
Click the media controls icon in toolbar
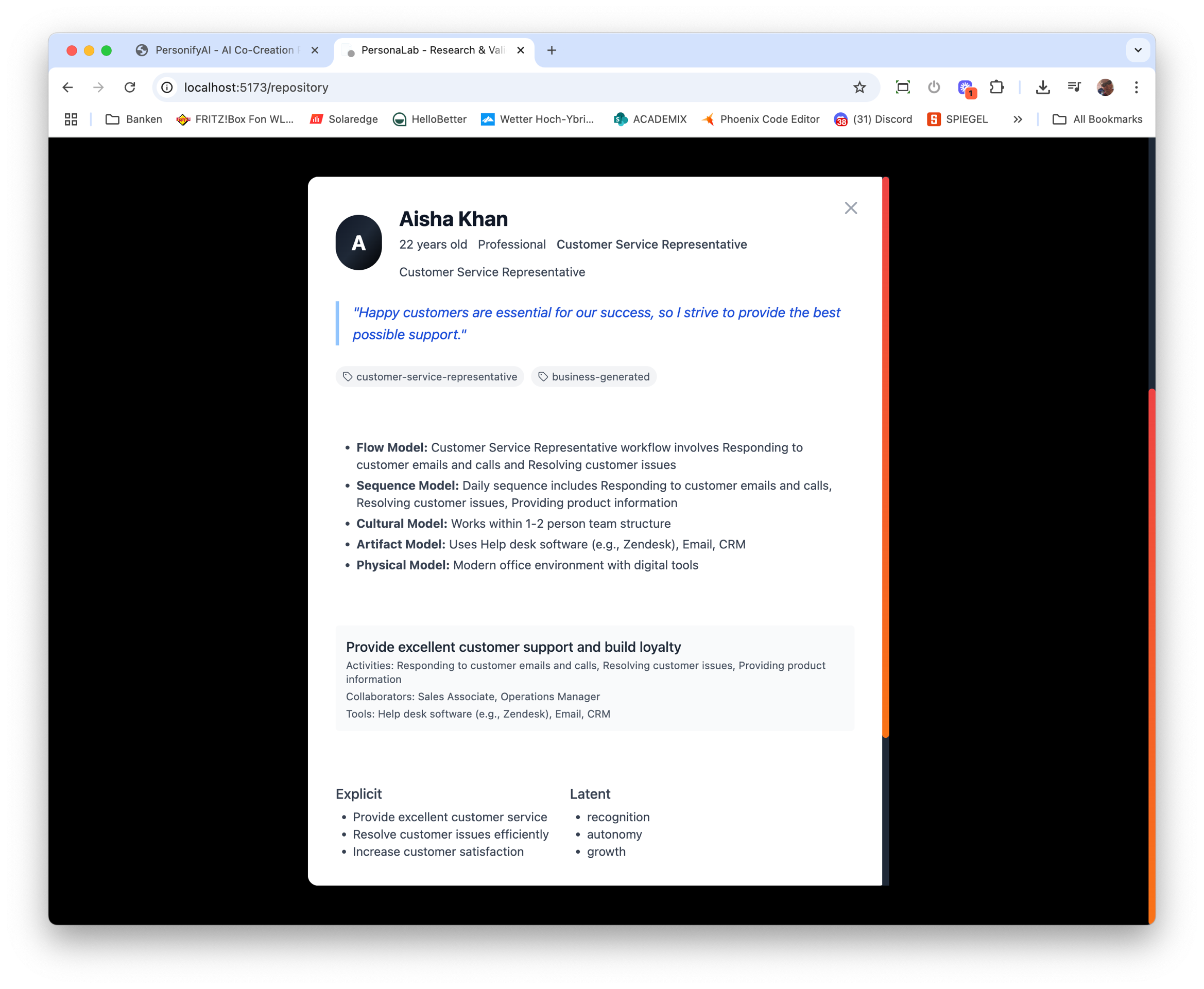point(1074,87)
